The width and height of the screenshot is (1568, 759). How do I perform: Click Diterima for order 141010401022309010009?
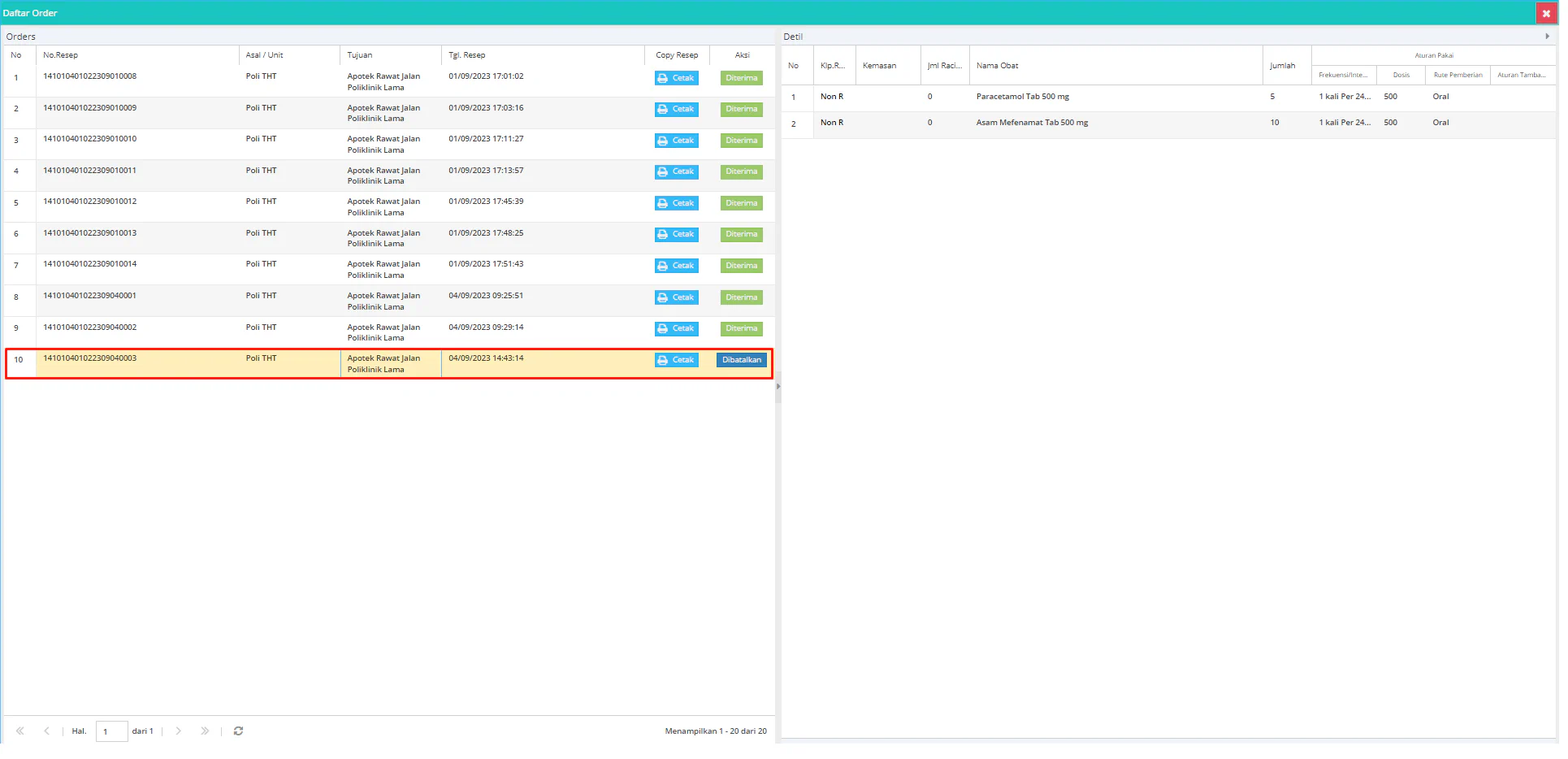click(741, 109)
